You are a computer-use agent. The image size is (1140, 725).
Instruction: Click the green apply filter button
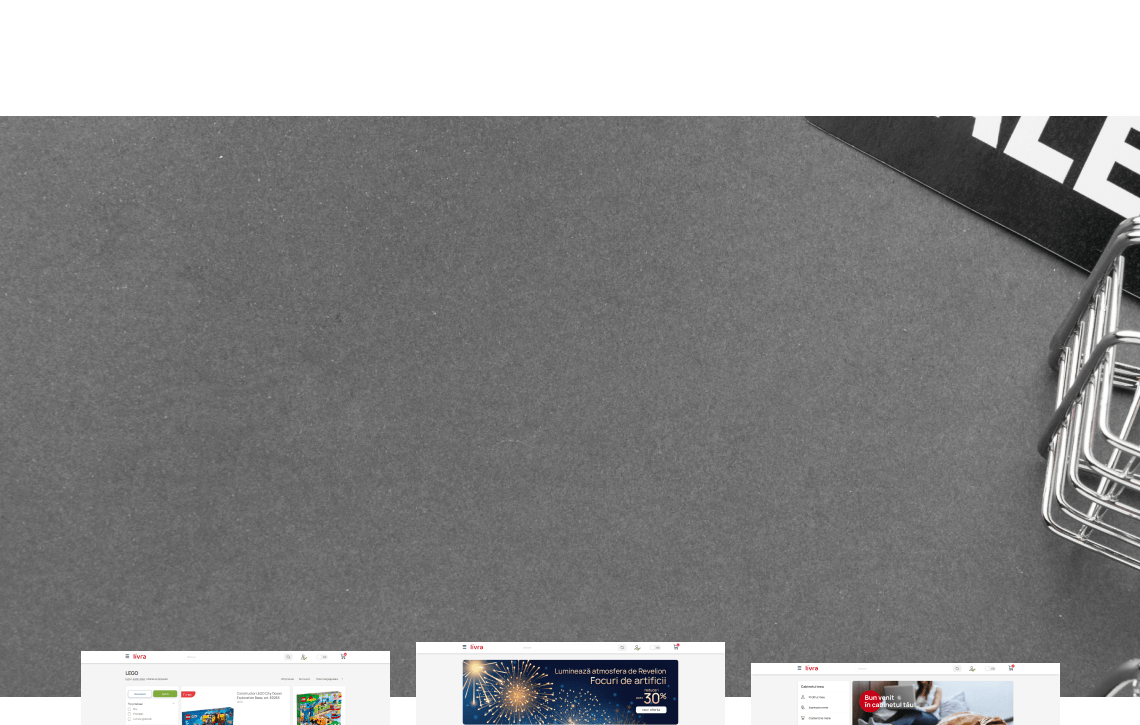(164, 693)
